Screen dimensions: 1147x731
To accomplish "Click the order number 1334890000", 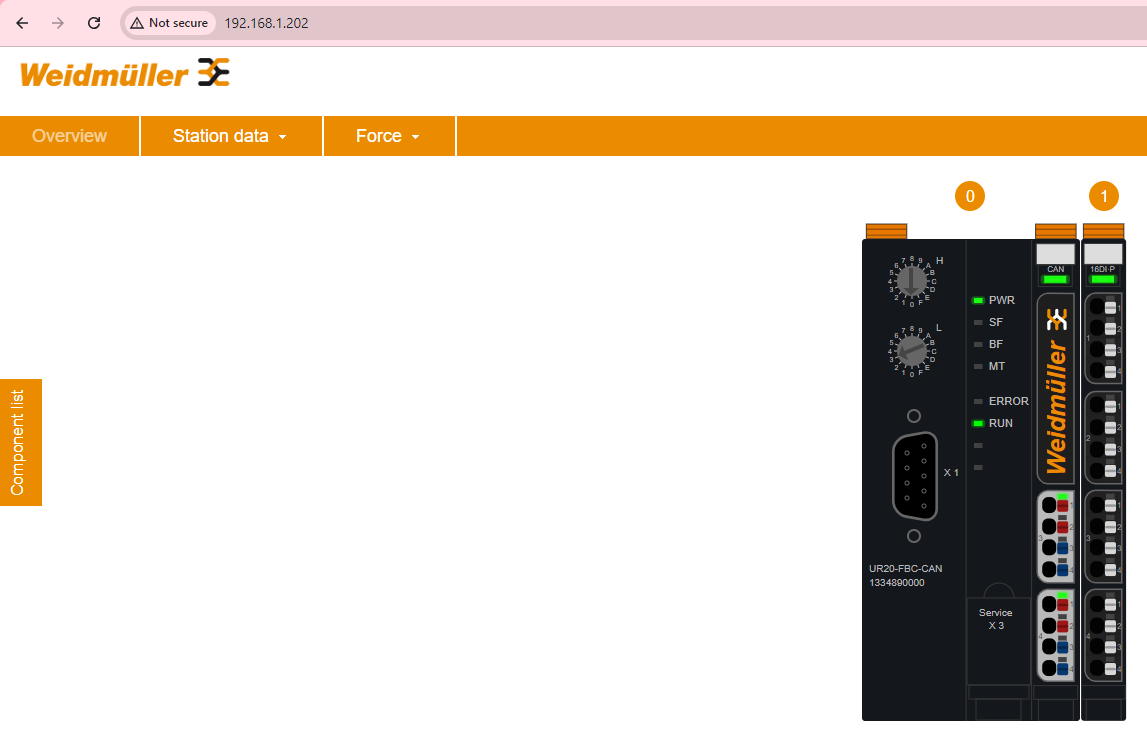I will [x=897, y=583].
